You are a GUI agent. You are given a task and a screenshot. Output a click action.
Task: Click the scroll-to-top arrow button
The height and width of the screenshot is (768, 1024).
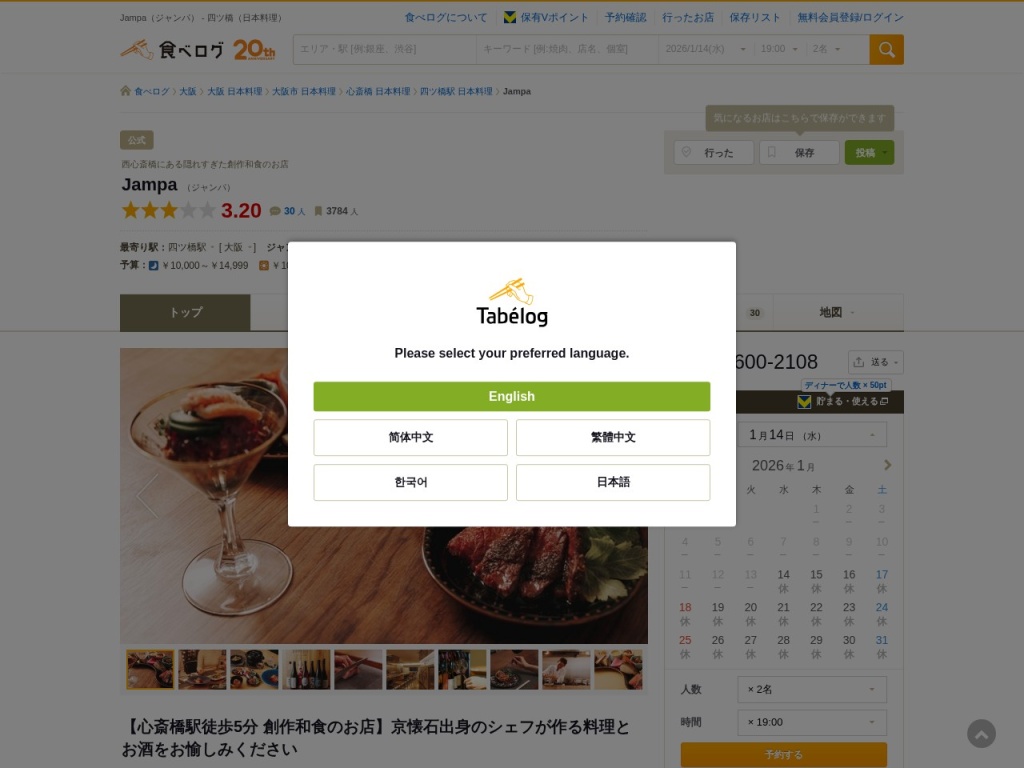tap(981, 734)
